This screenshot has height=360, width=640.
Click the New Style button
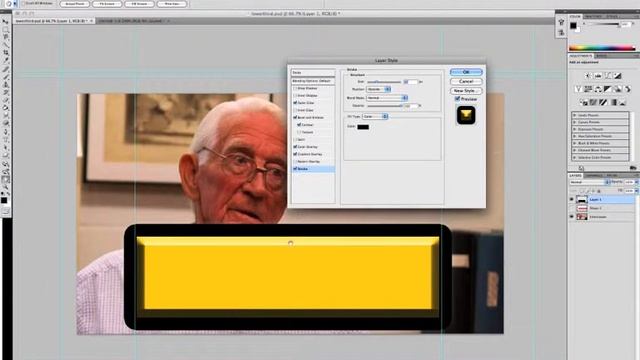(x=466, y=91)
